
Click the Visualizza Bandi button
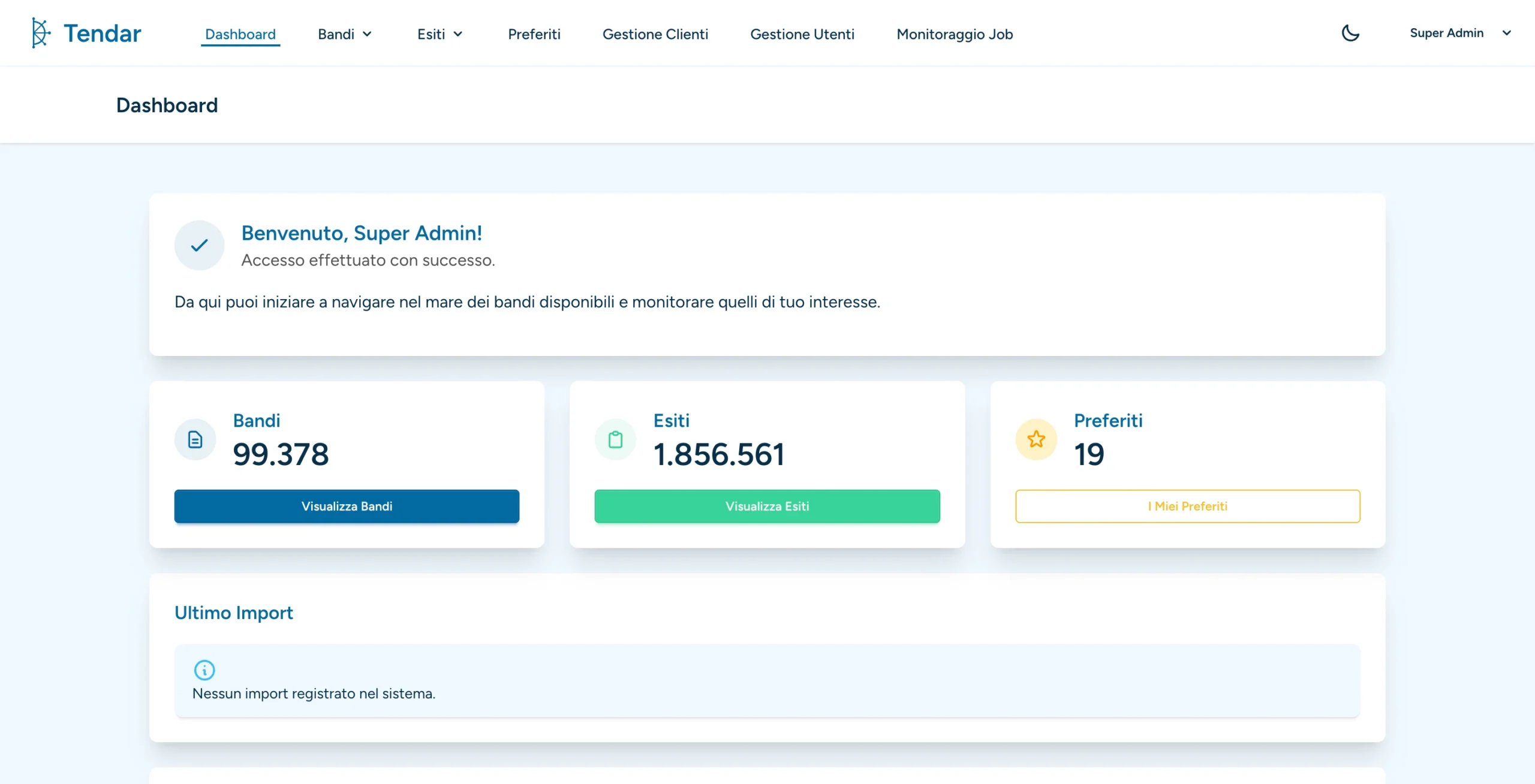346,506
